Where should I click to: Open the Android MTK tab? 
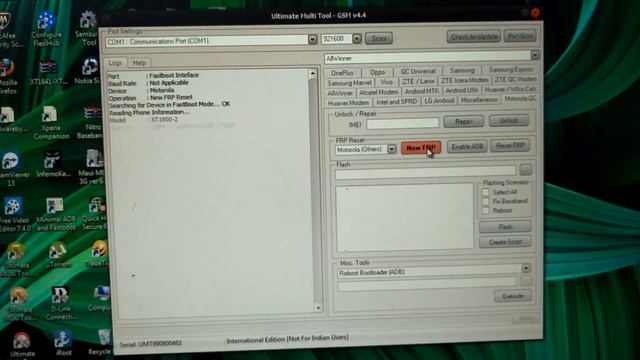point(422,91)
